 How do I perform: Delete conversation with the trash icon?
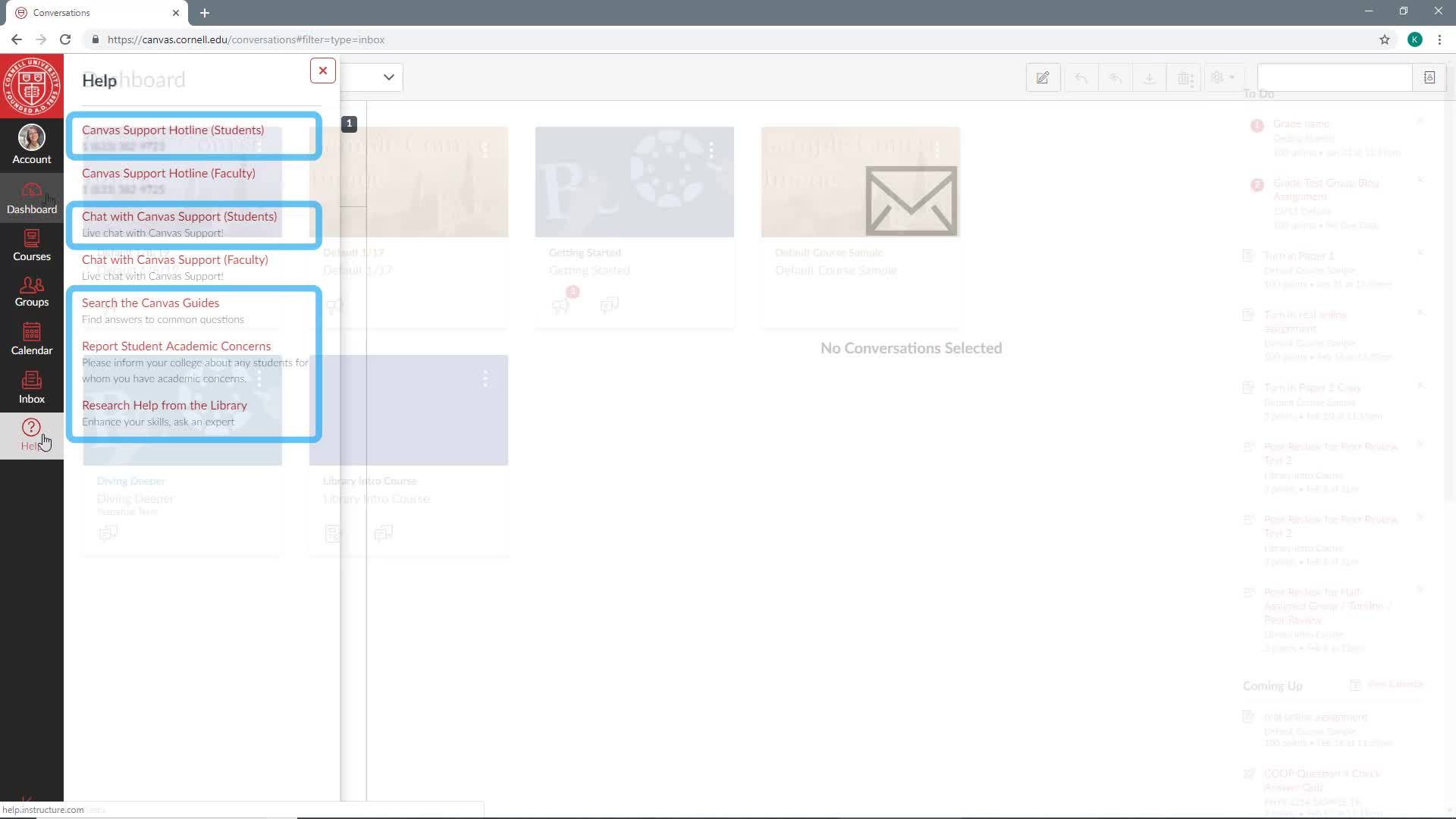(1182, 77)
